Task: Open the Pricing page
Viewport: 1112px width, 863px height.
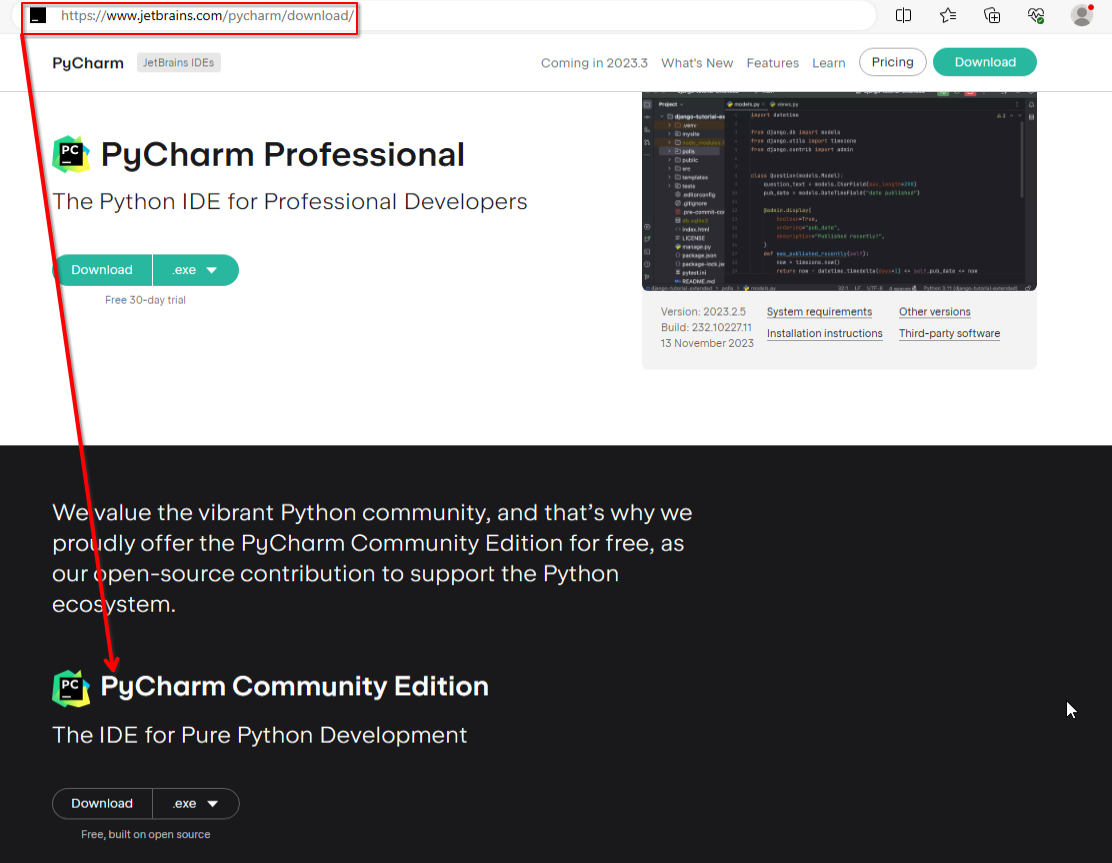Action: [892, 61]
